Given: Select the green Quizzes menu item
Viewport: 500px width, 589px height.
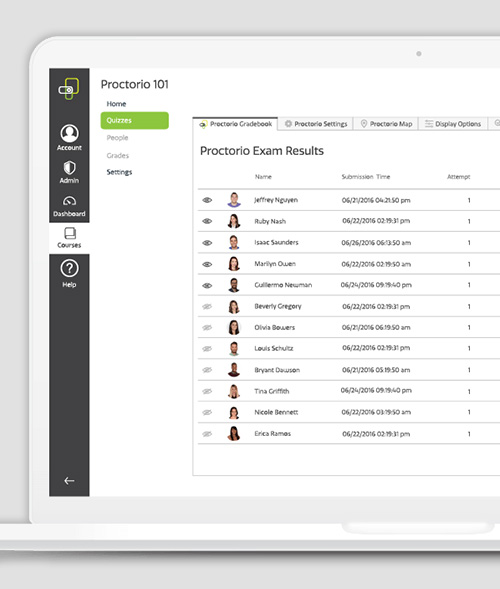Looking at the screenshot, I should click(x=134, y=120).
